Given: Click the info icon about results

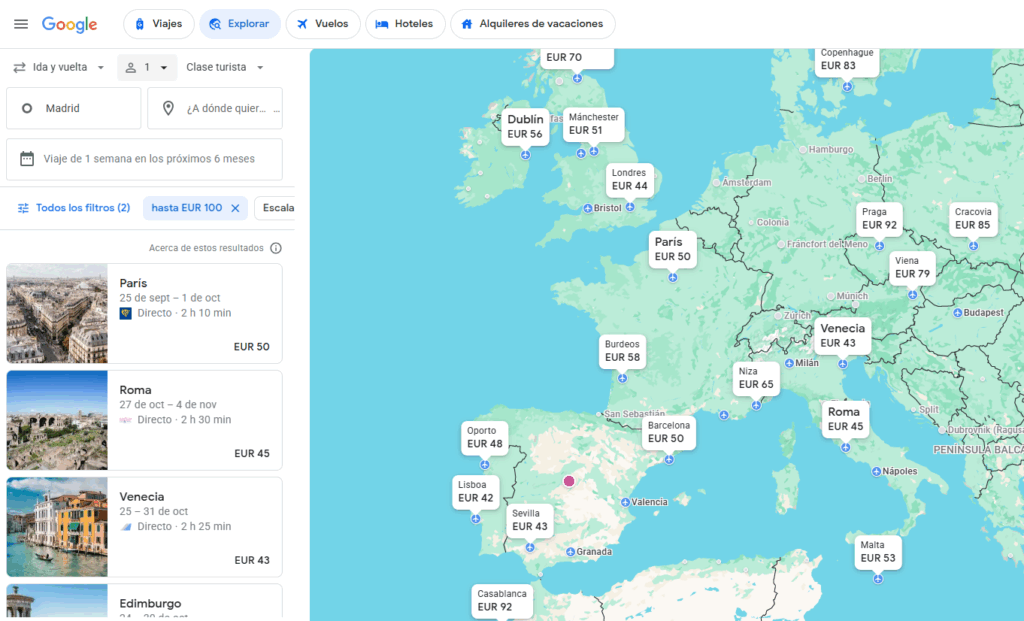Looking at the screenshot, I should tap(276, 248).
